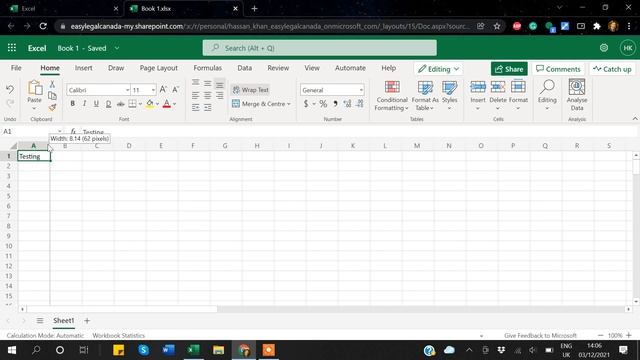640x360 pixels.
Task: Toggle align text right
Action: point(220,96)
